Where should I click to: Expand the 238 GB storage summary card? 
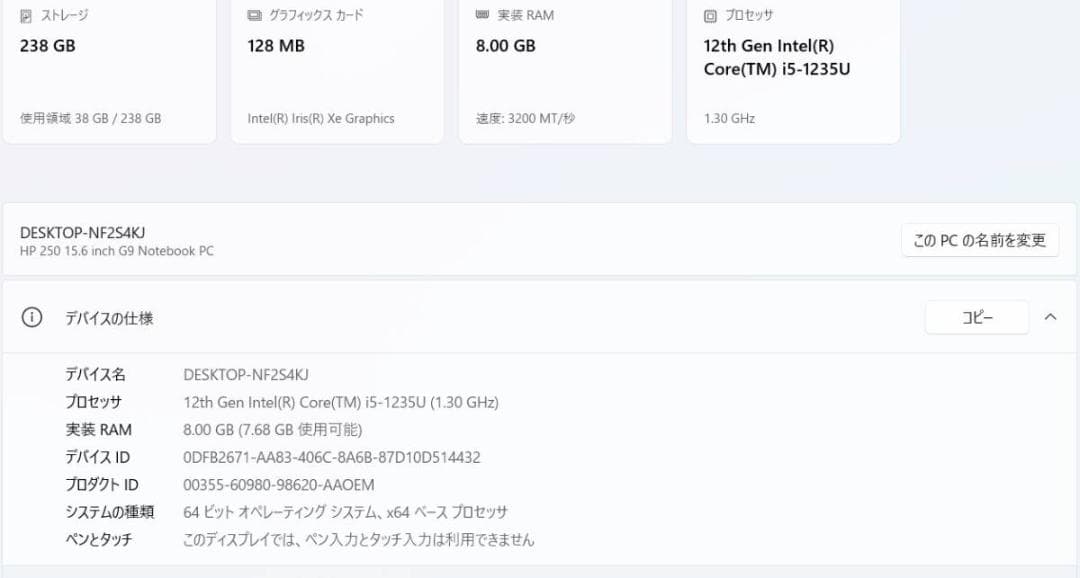110,70
